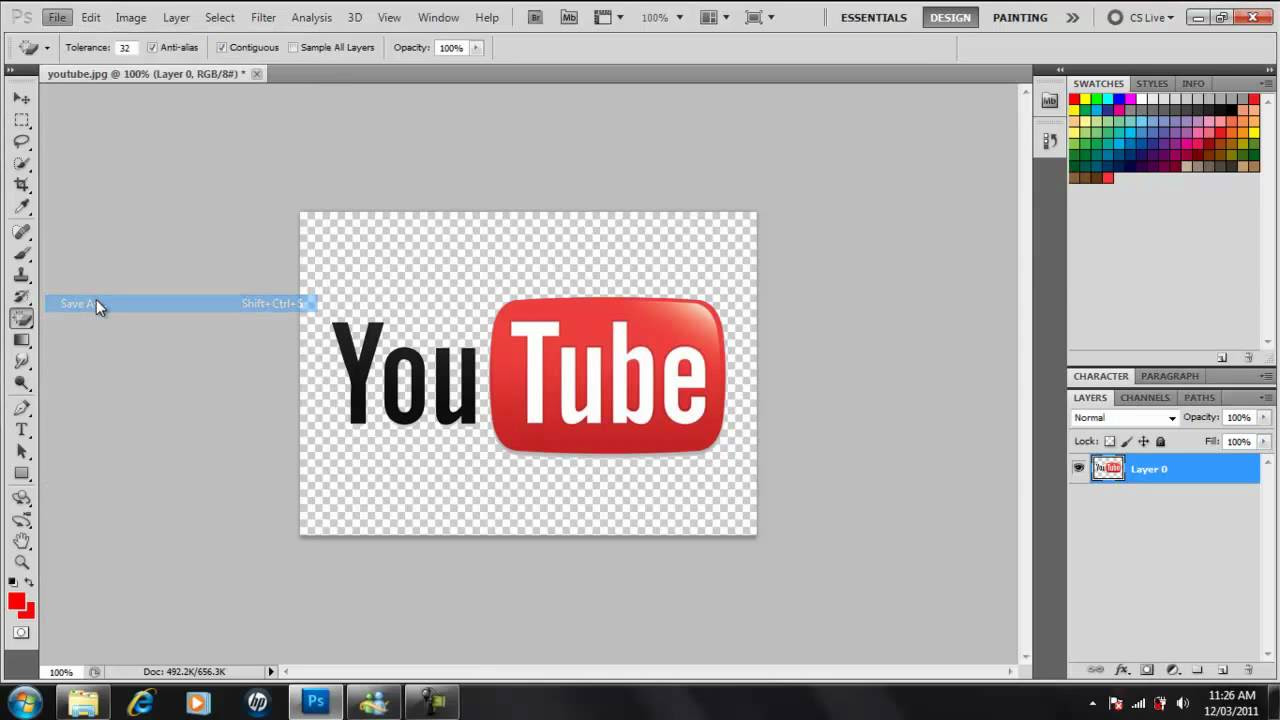Open the zoom level dropdown
The image size is (1280, 720).
(679, 17)
